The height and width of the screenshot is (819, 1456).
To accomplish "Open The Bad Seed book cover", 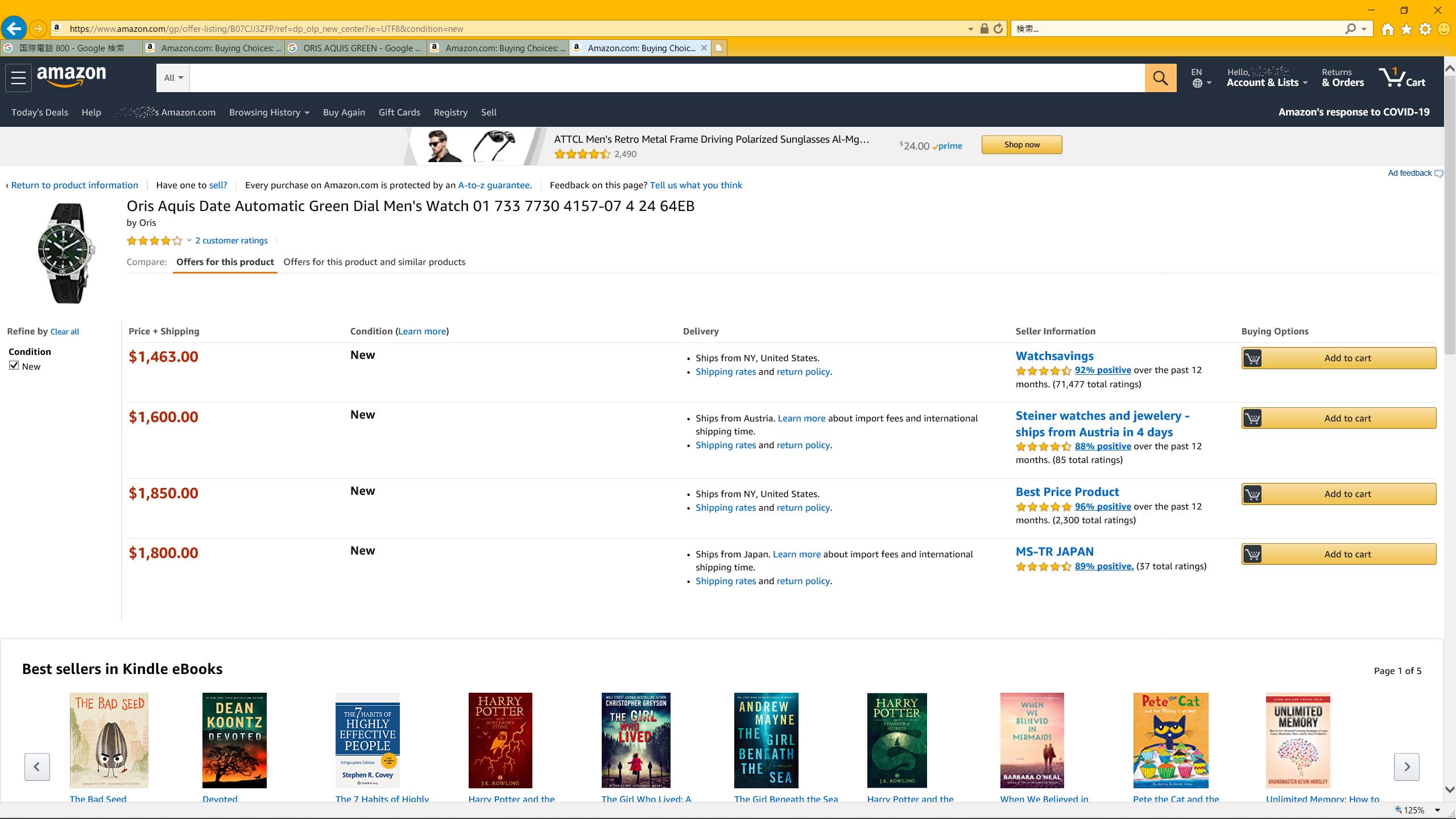I will pyautogui.click(x=109, y=741).
